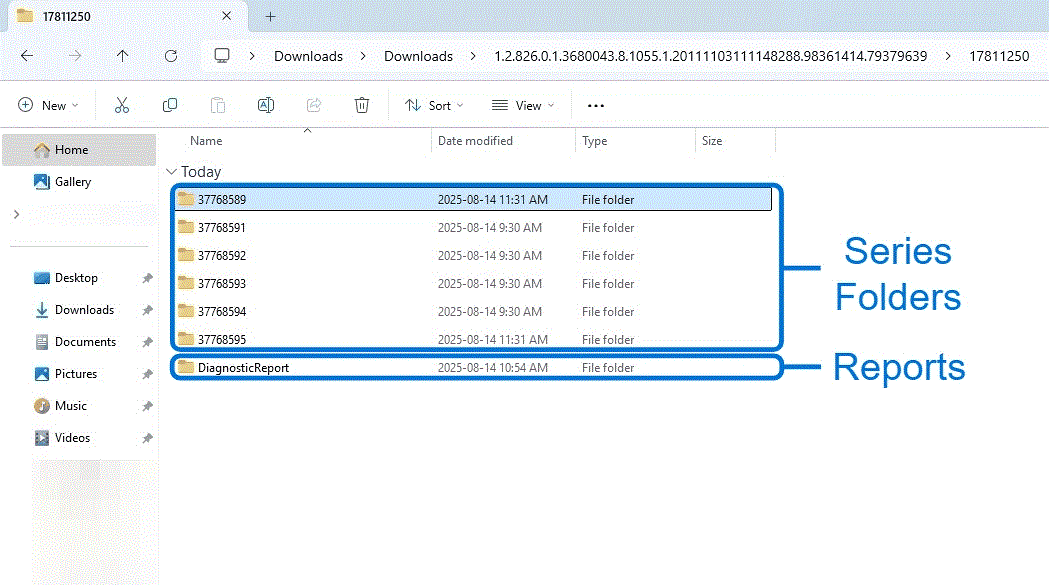Viewport: 1049px width, 585px height.
Task: Click the Back navigation arrow
Action: (27, 56)
